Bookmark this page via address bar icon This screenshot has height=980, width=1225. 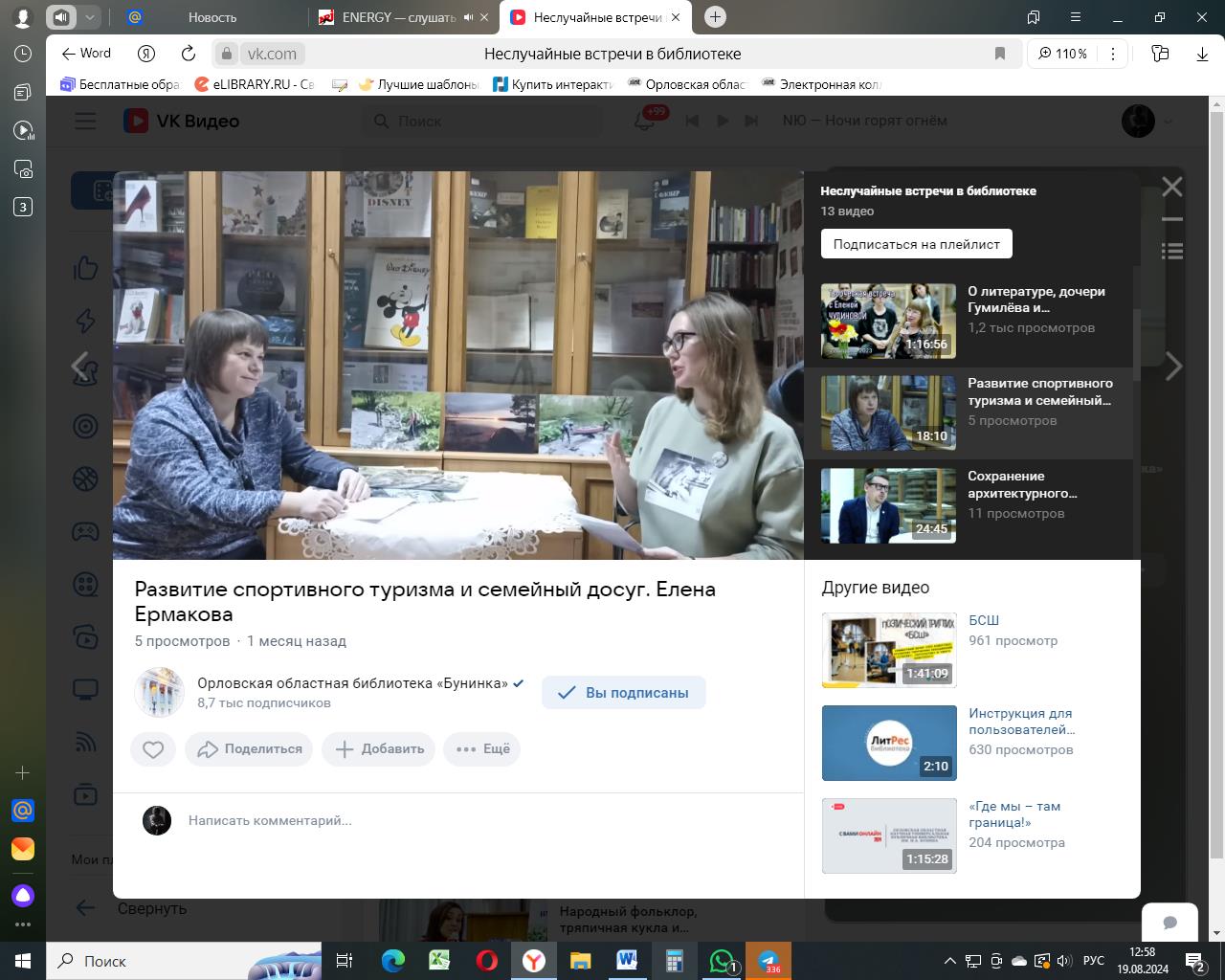point(1000,54)
